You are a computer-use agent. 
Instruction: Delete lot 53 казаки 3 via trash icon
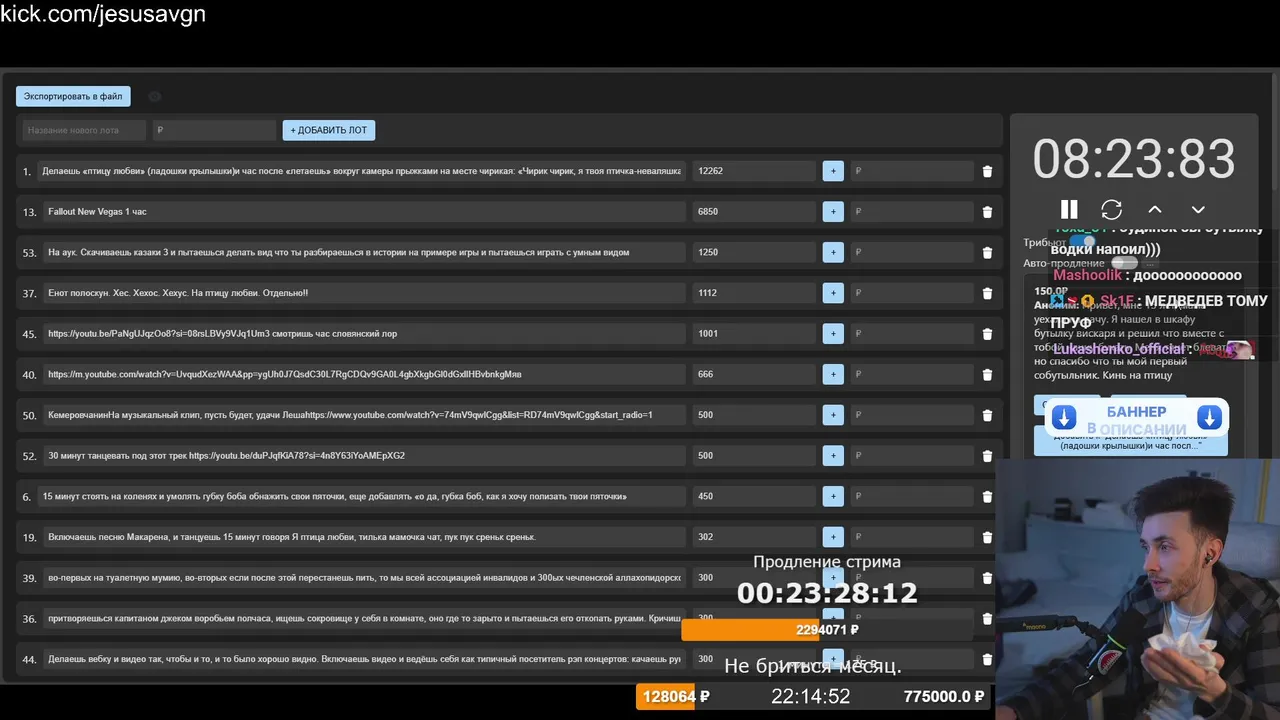987,252
